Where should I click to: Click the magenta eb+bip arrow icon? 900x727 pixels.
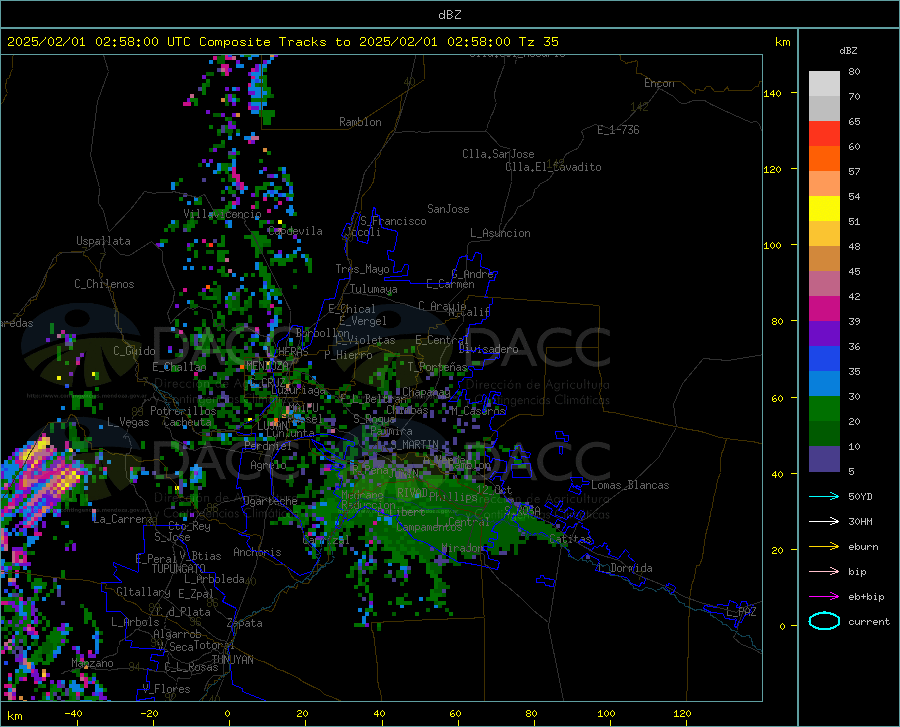point(824,597)
